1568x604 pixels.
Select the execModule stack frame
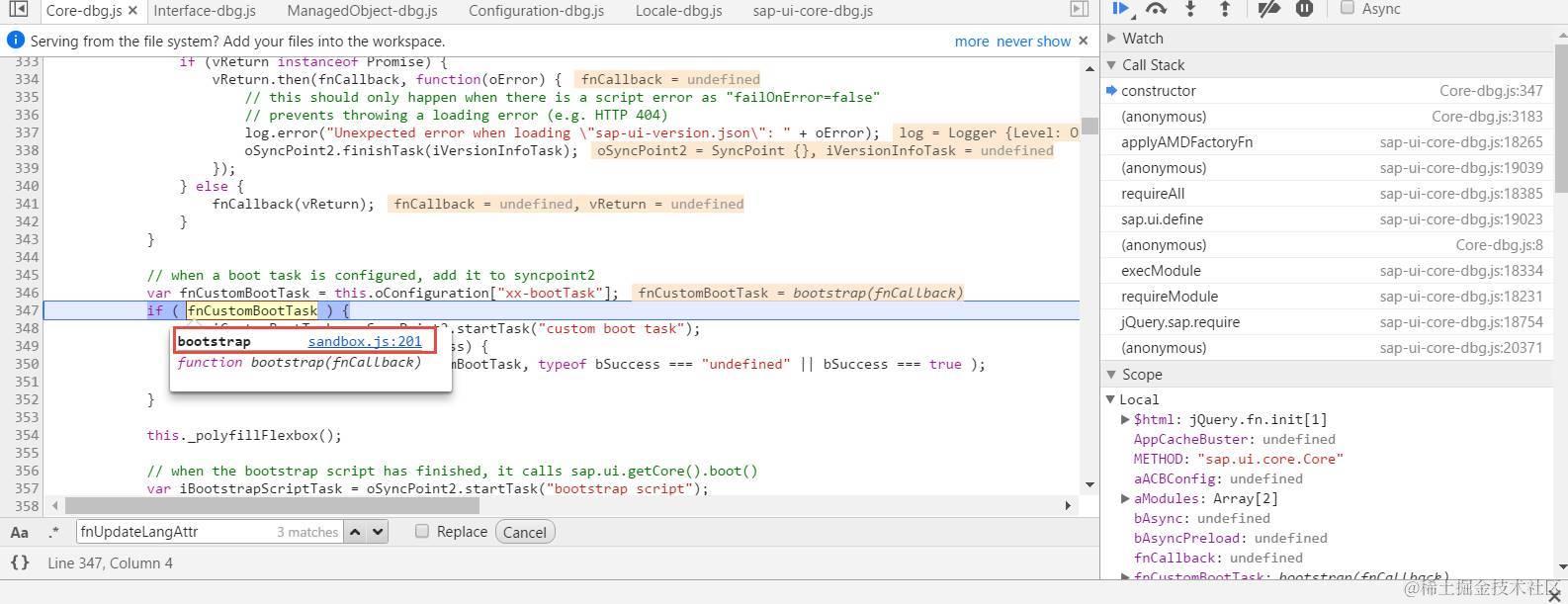click(1327, 271)
